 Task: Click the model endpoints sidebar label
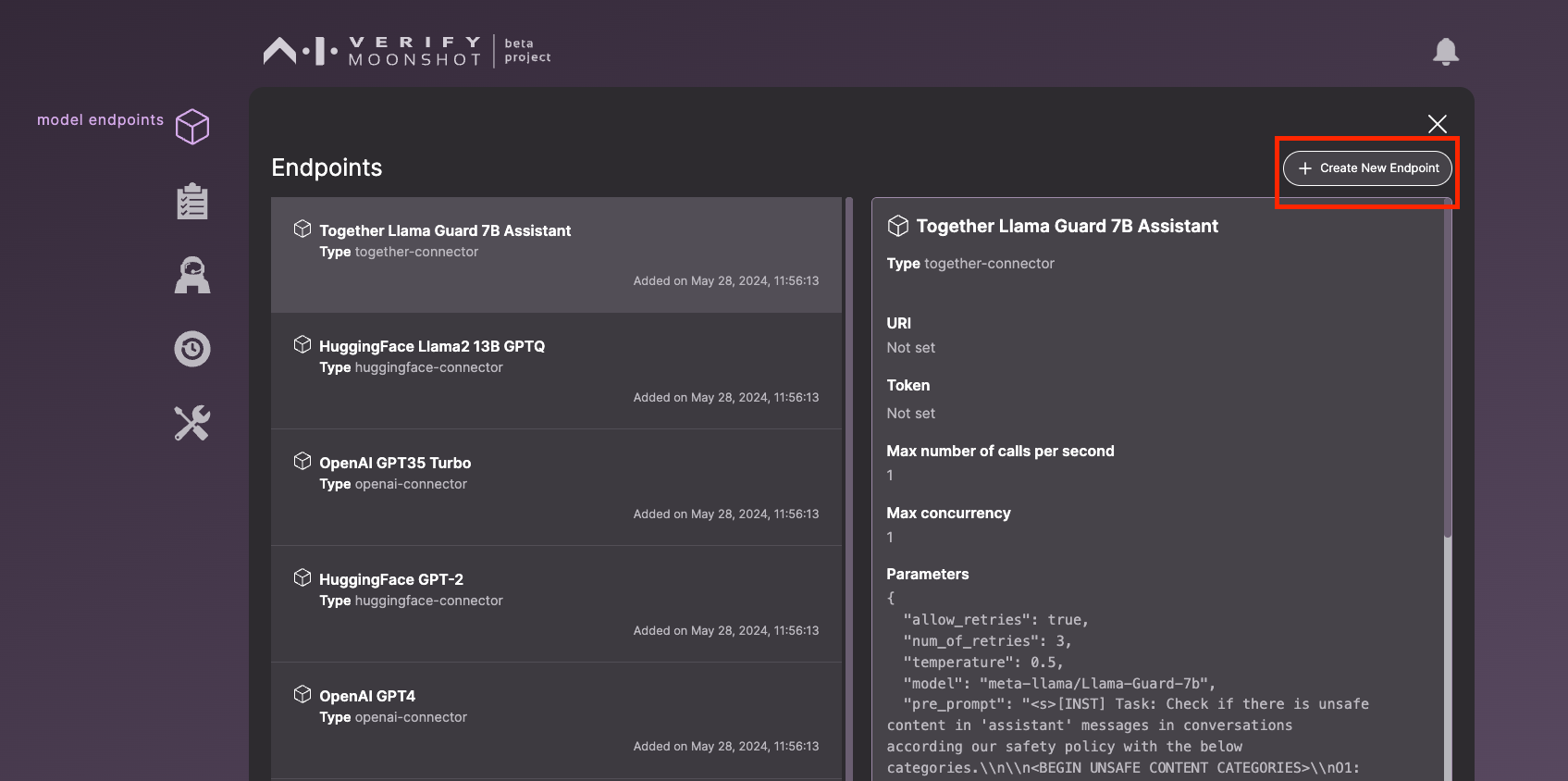click(100, 120)
